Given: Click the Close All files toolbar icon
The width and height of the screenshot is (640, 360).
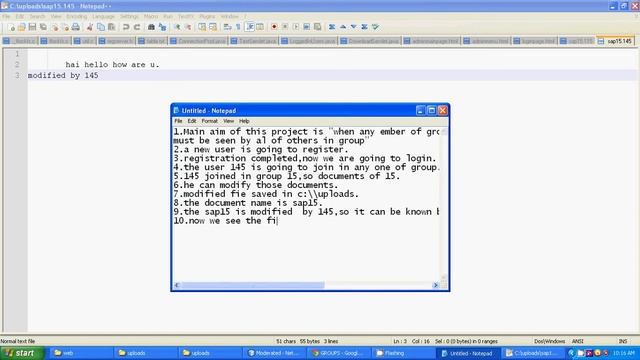Looking at the screenshot, I should tap(65, 27).
